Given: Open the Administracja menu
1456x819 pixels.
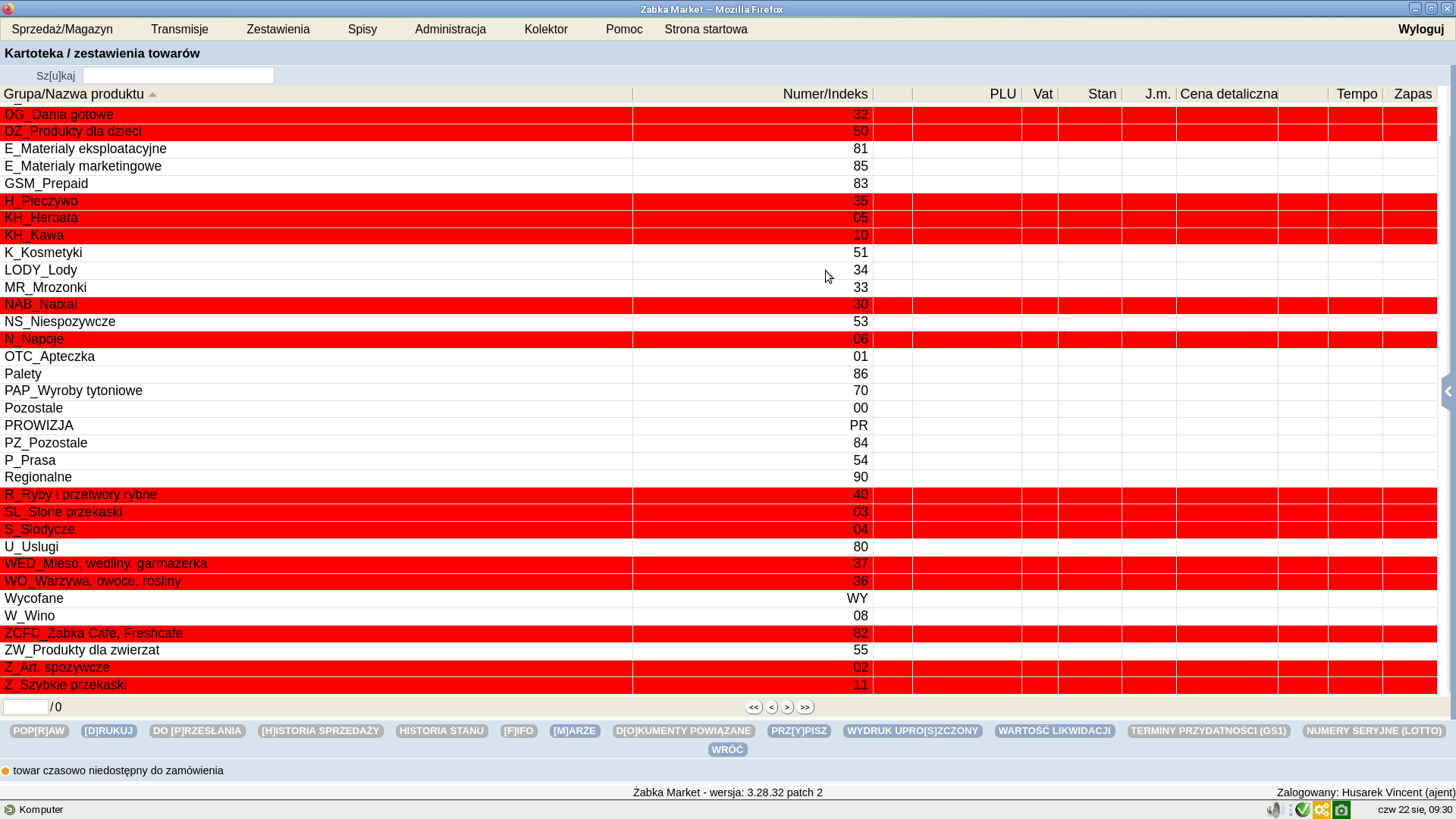Looking at the screenshot, I should [450, 30].
